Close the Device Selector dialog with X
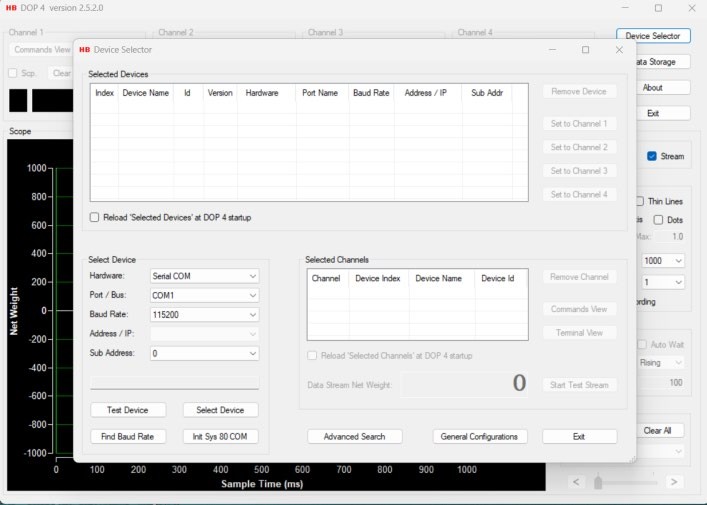The width and height of the screenshot is (707, 505). tap(619, 49)
